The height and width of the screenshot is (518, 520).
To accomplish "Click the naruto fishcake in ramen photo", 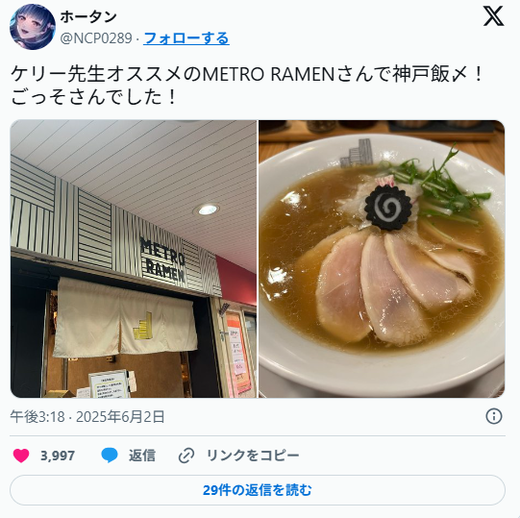I will tap(388, 207).
